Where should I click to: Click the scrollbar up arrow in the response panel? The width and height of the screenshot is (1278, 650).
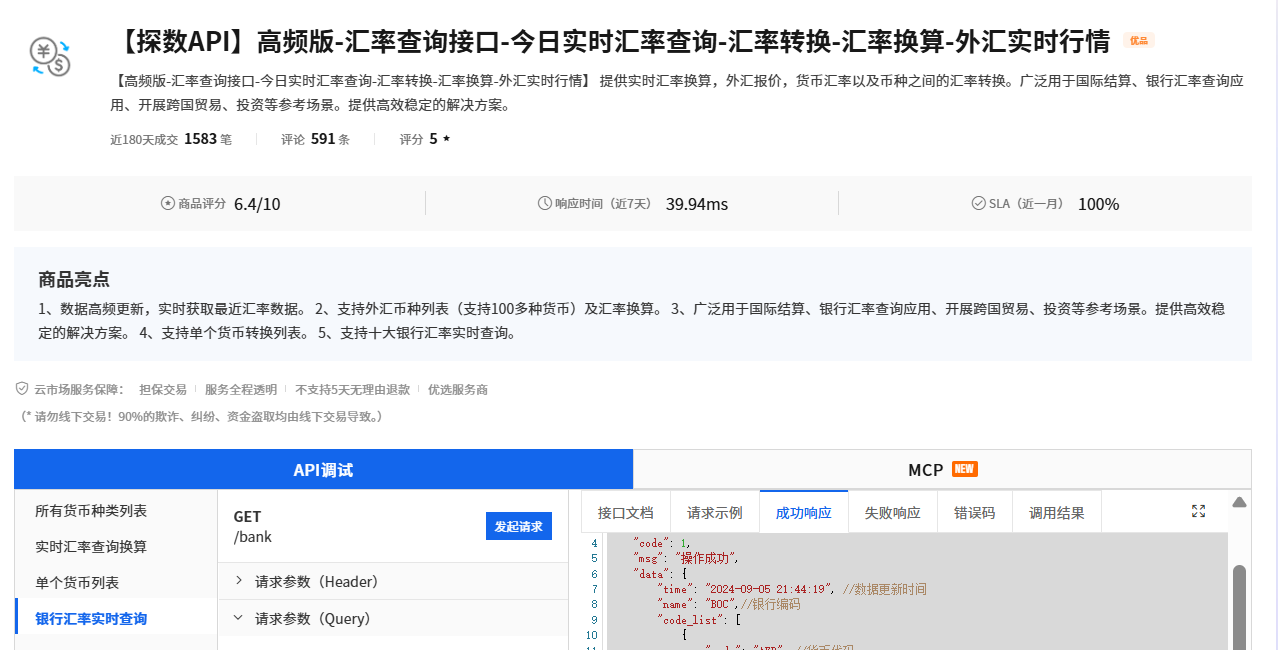coord(1240,502)
